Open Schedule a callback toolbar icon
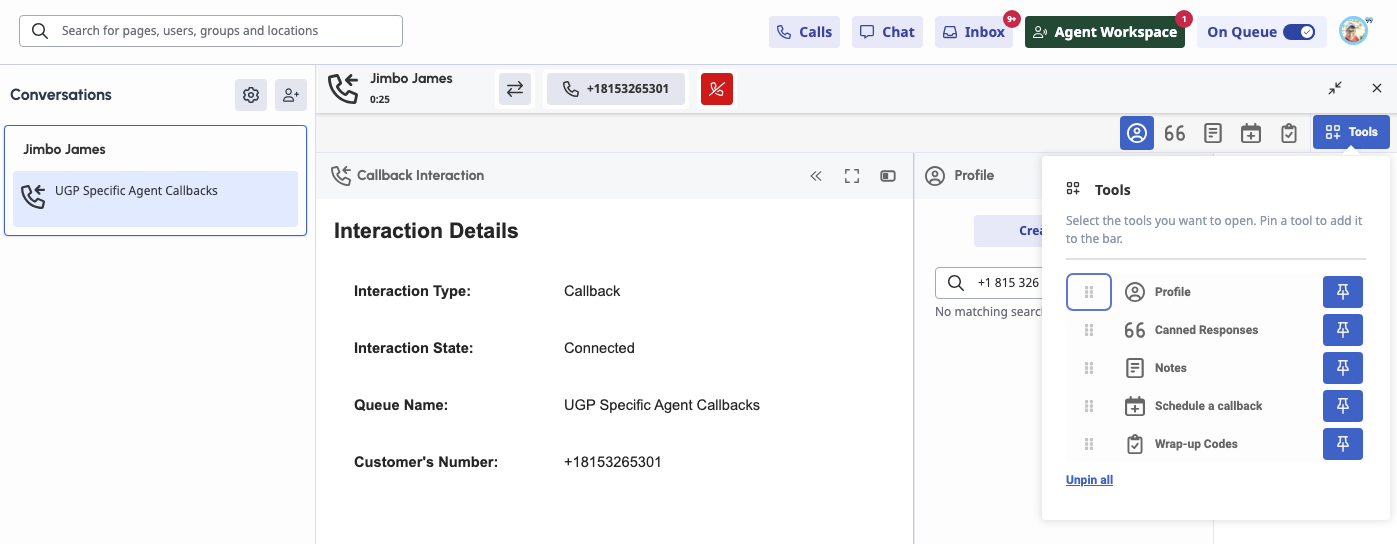The image size is (1397, 544). (1251, 133)
